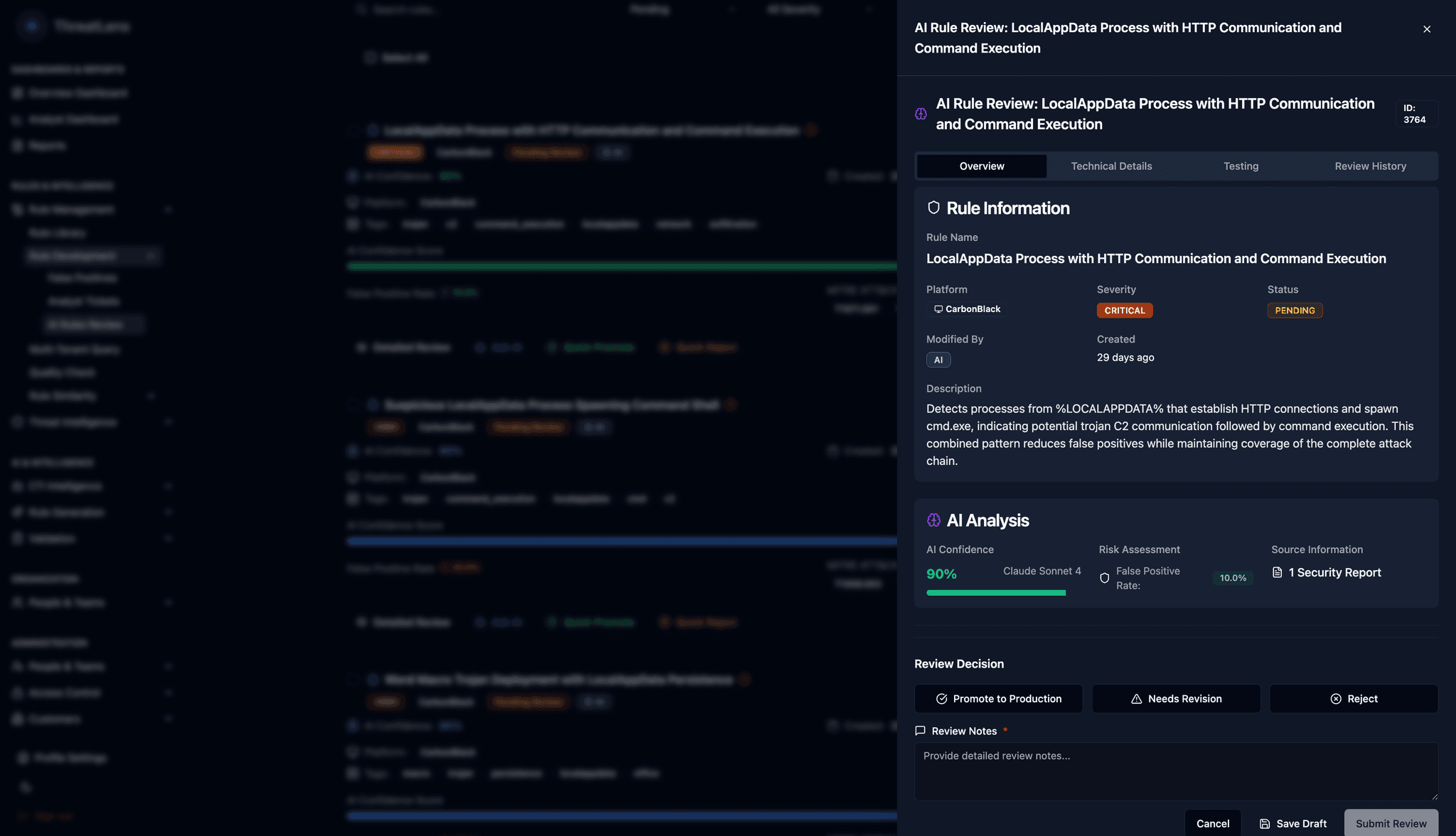
Task: Click the shield icon next to Rule Information
Action: (933, 208)
